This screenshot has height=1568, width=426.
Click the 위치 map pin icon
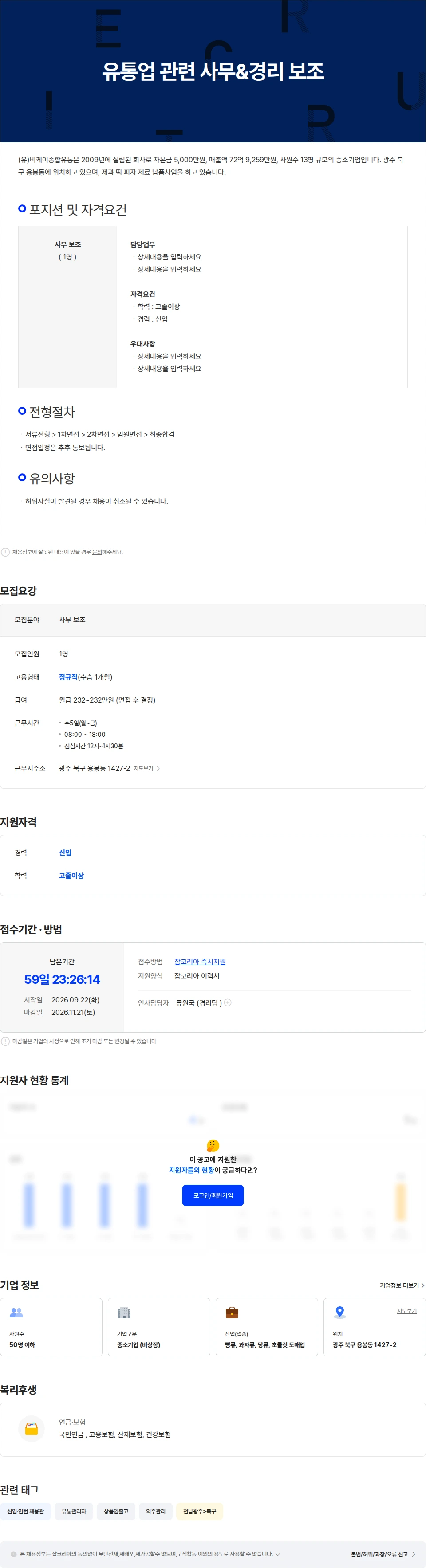click(339, 1313)
